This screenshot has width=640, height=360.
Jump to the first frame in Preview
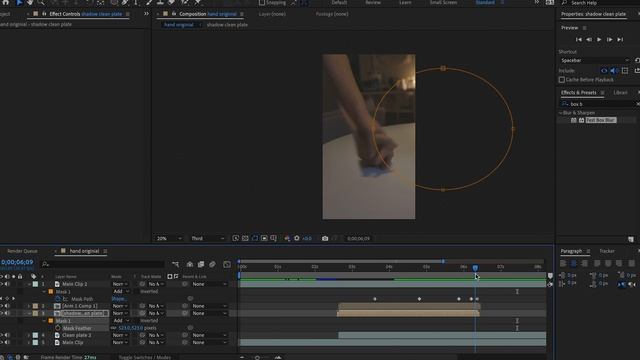click(578, 40)
